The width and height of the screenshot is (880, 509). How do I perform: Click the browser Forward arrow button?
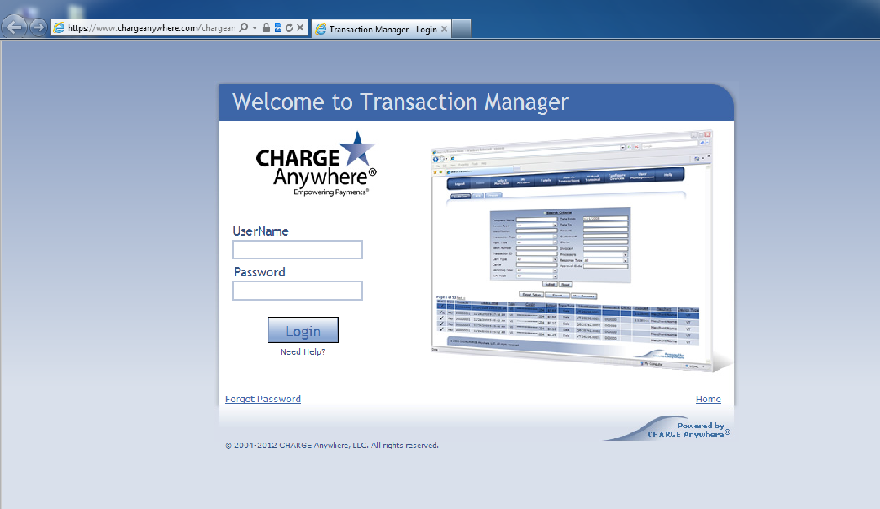coord(37,27)
